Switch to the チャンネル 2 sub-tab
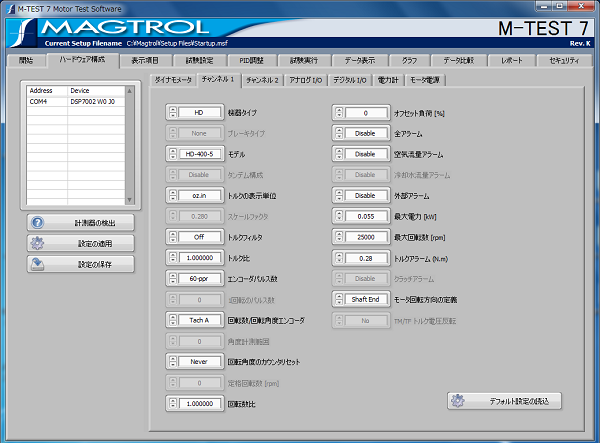The image size is (600, 443). [x=262, y=80]
